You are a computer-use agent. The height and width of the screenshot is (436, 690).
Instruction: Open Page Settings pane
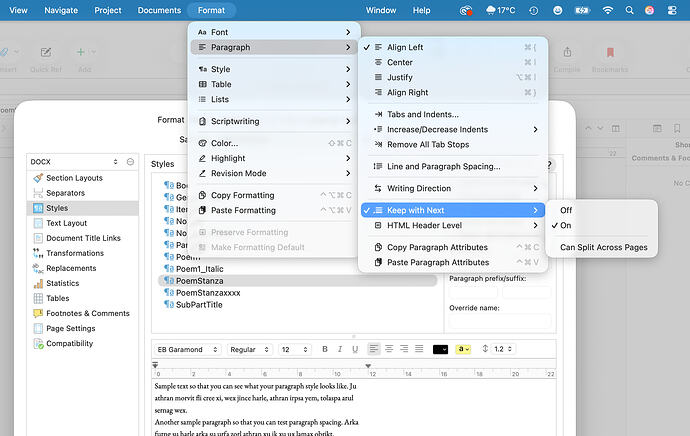(83, 328)
